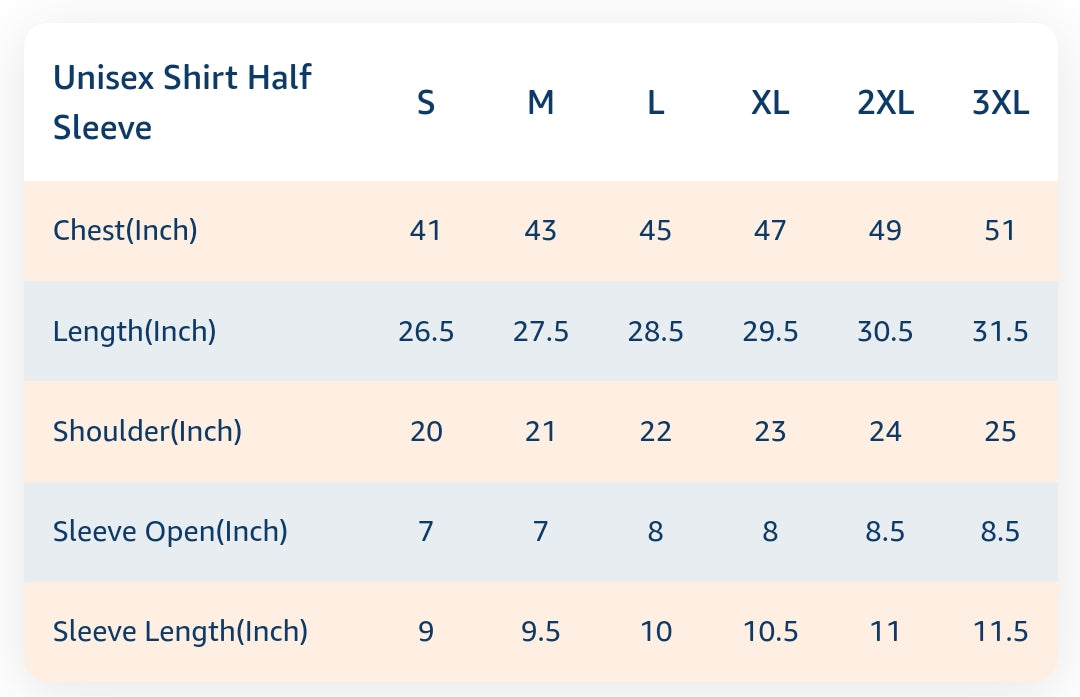Select the Sleeve Open(Inch) row label
The width and height of the screenshot is (1080, 697).
tap(170, 531)
